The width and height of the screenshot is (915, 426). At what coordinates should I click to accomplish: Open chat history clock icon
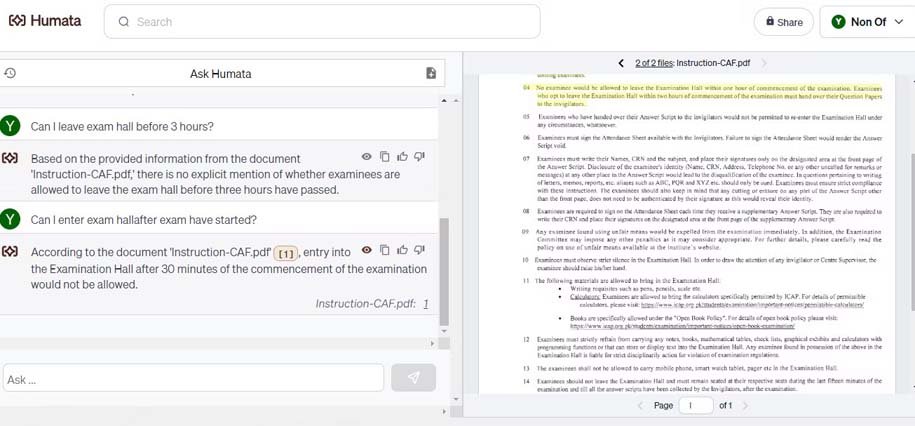click(x=9, y=73)
